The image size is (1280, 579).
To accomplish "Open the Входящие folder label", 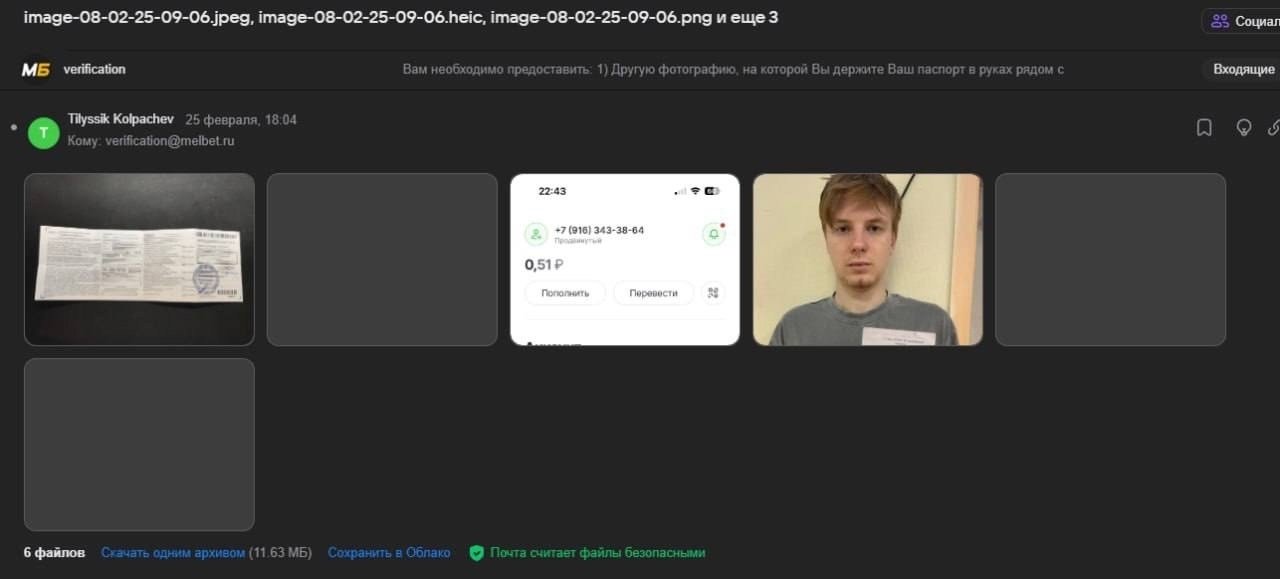I will [1243, 69].
